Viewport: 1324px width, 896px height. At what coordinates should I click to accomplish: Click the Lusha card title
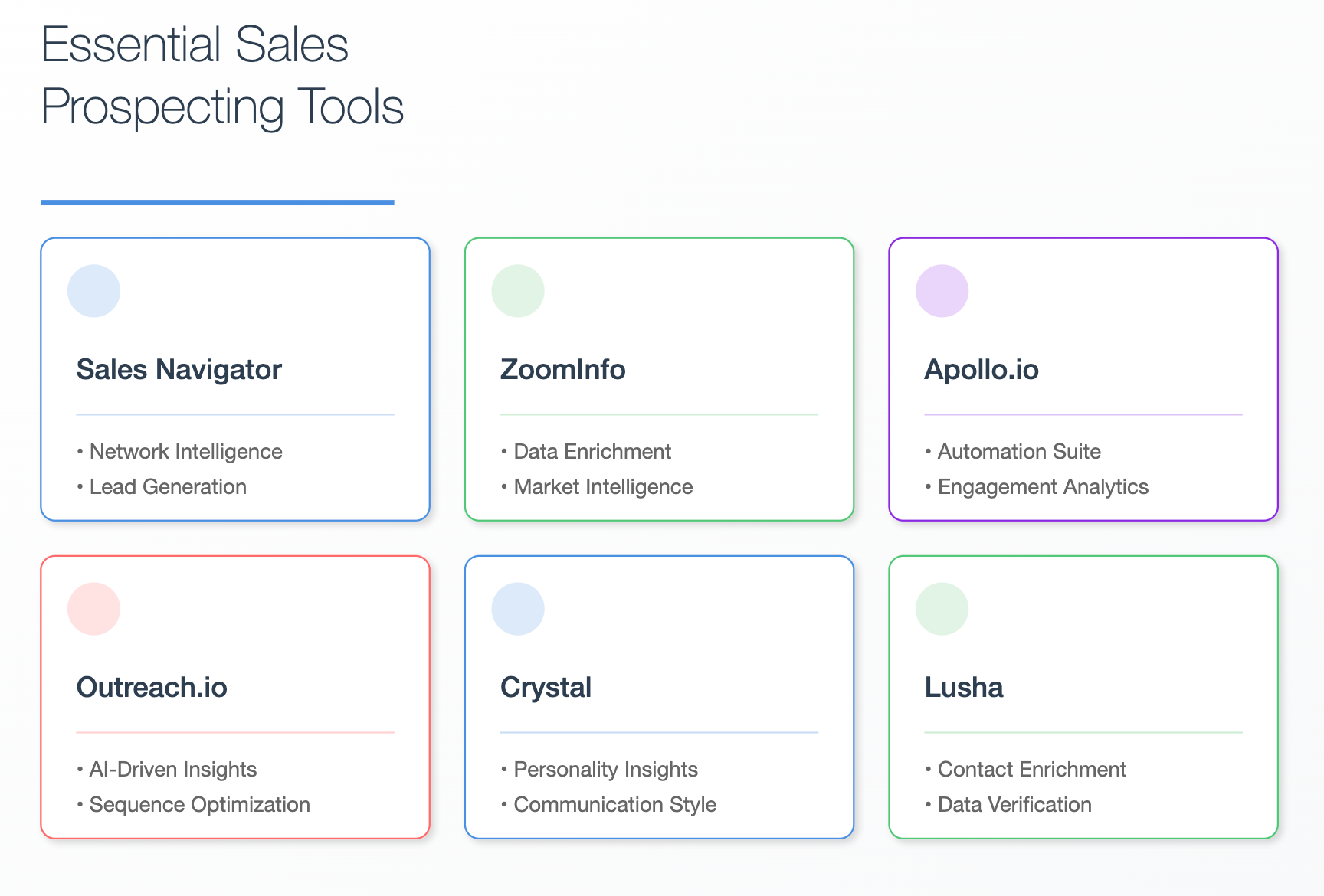pos(964,688)
